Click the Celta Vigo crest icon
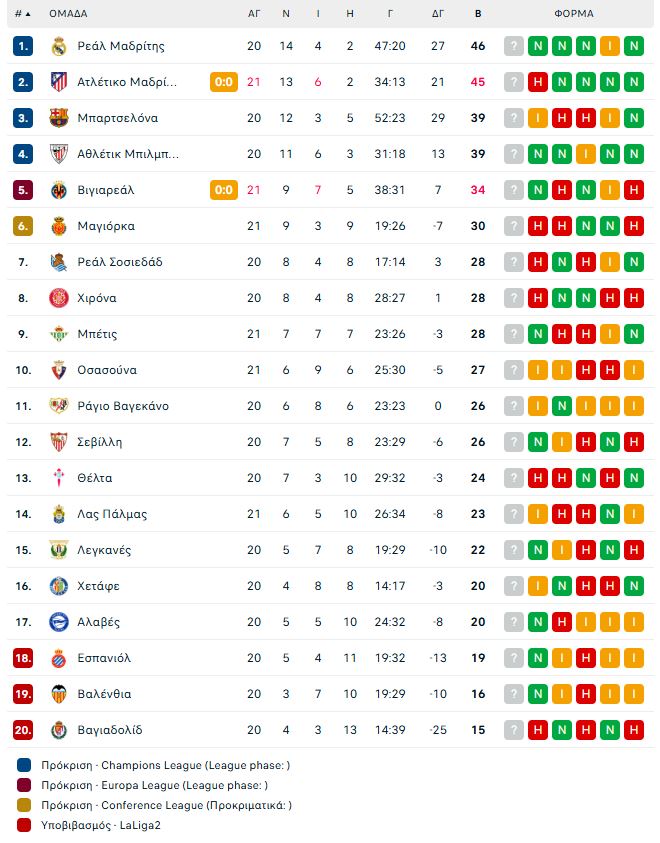Screen dimensions: 660x843 [59, 478]
